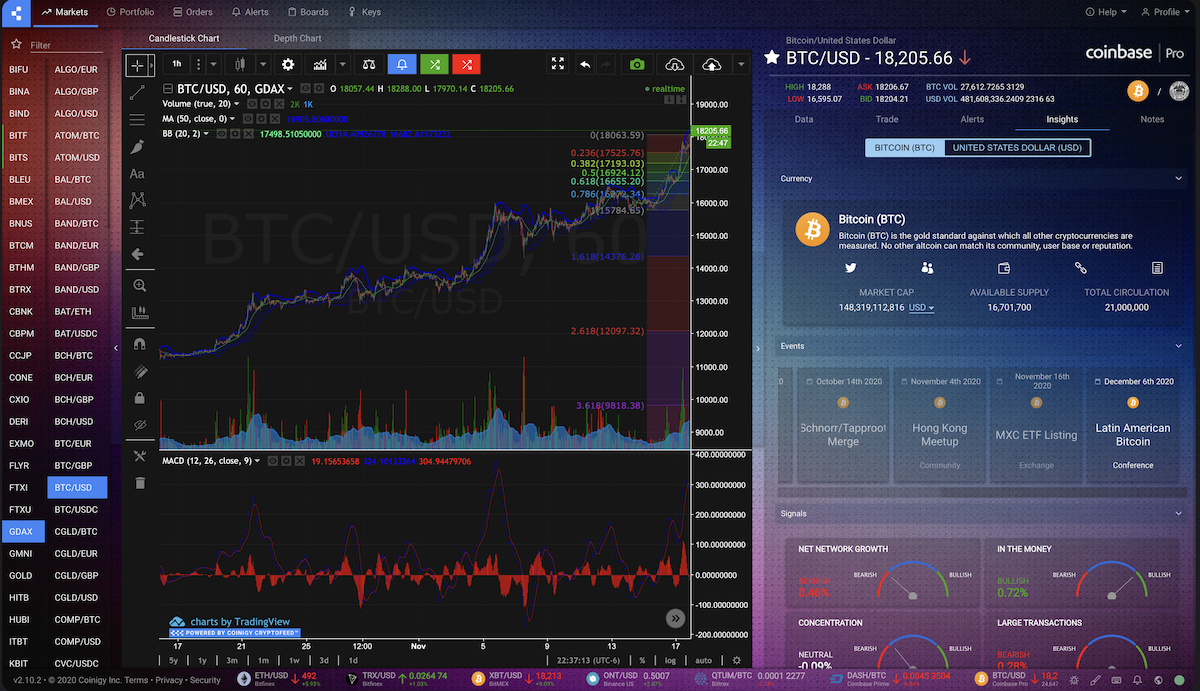The width and height of the screenshot is (1200, 691).
Task: Select the patterns drawing tool
Action: coord(137,200)
